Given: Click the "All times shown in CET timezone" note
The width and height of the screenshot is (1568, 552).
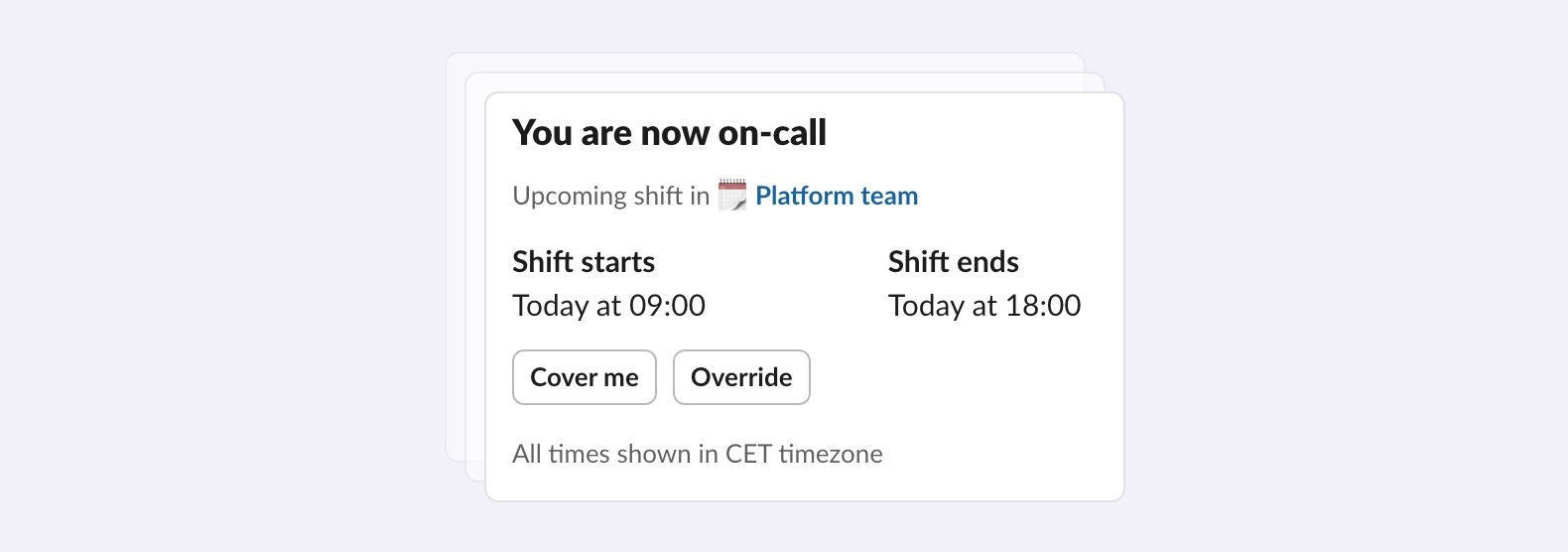Looking at the screenshot, I should (697, 454).
